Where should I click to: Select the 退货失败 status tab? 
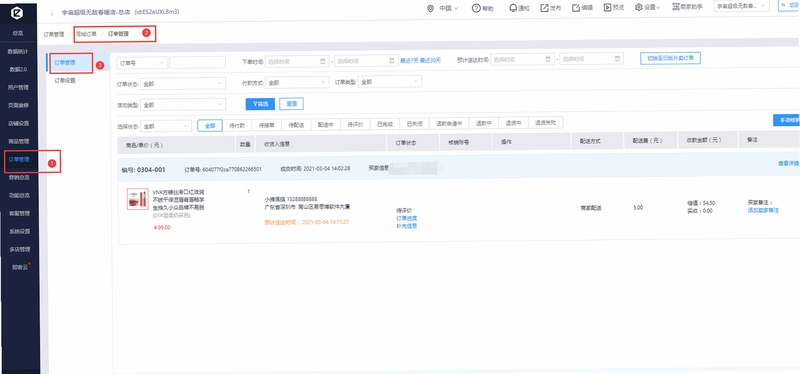pyautogui.click(x=546, y=122)
